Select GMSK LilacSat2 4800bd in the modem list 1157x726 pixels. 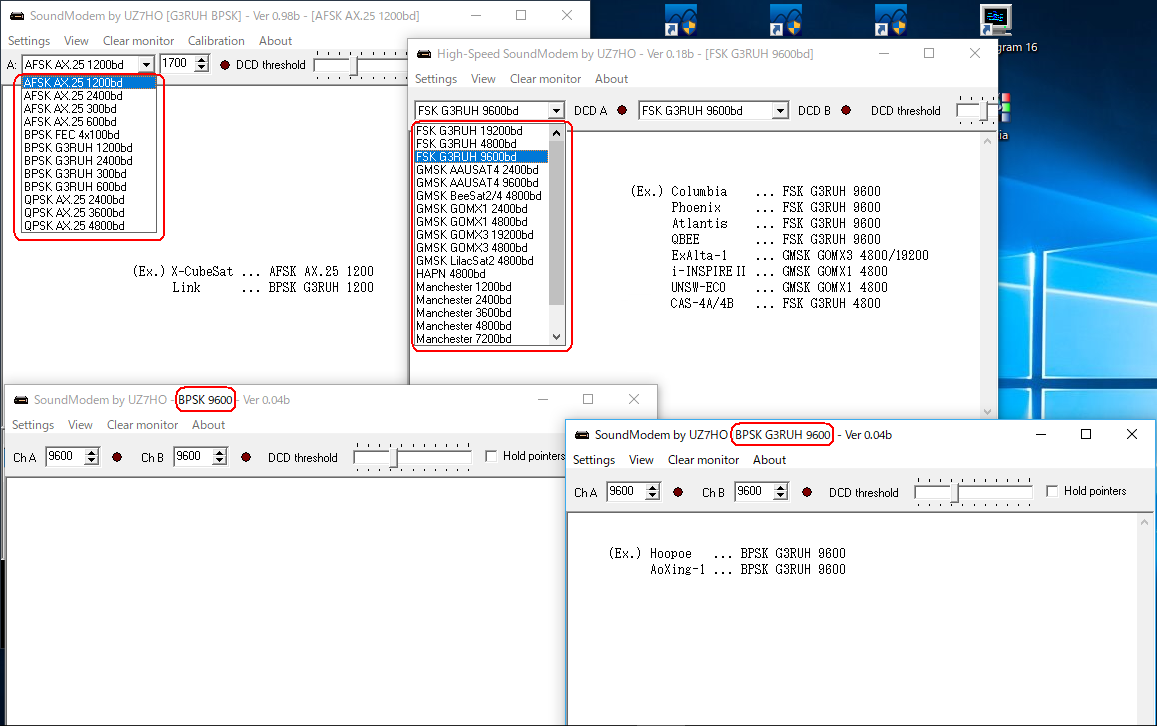point(482,260)
